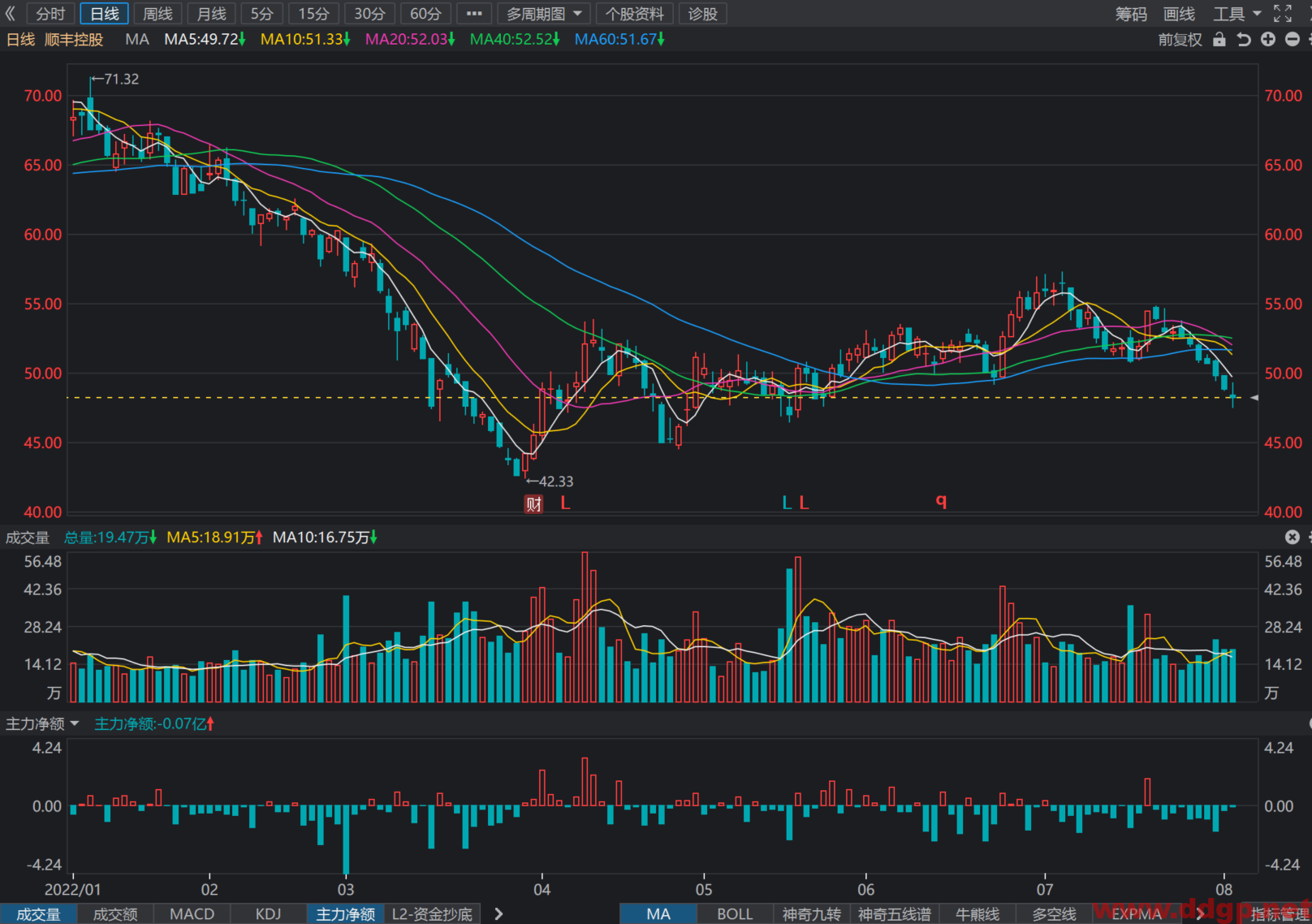The width and height of the screenshot is (1312, 924).
Task: Toggle the 前复权 price adjustment mode
Action: [x=1180, y=39]
